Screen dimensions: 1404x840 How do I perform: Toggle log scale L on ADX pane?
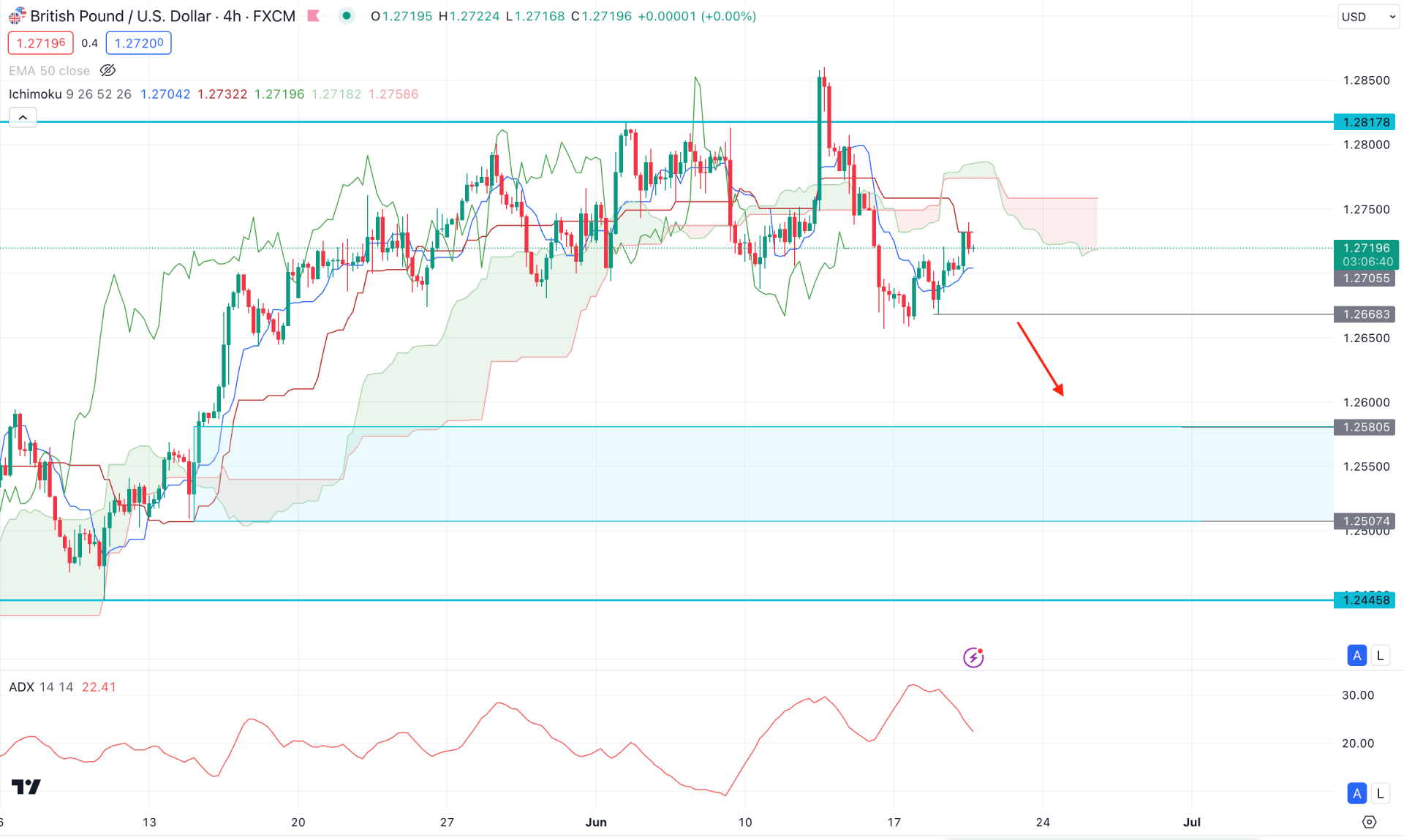1380,792
